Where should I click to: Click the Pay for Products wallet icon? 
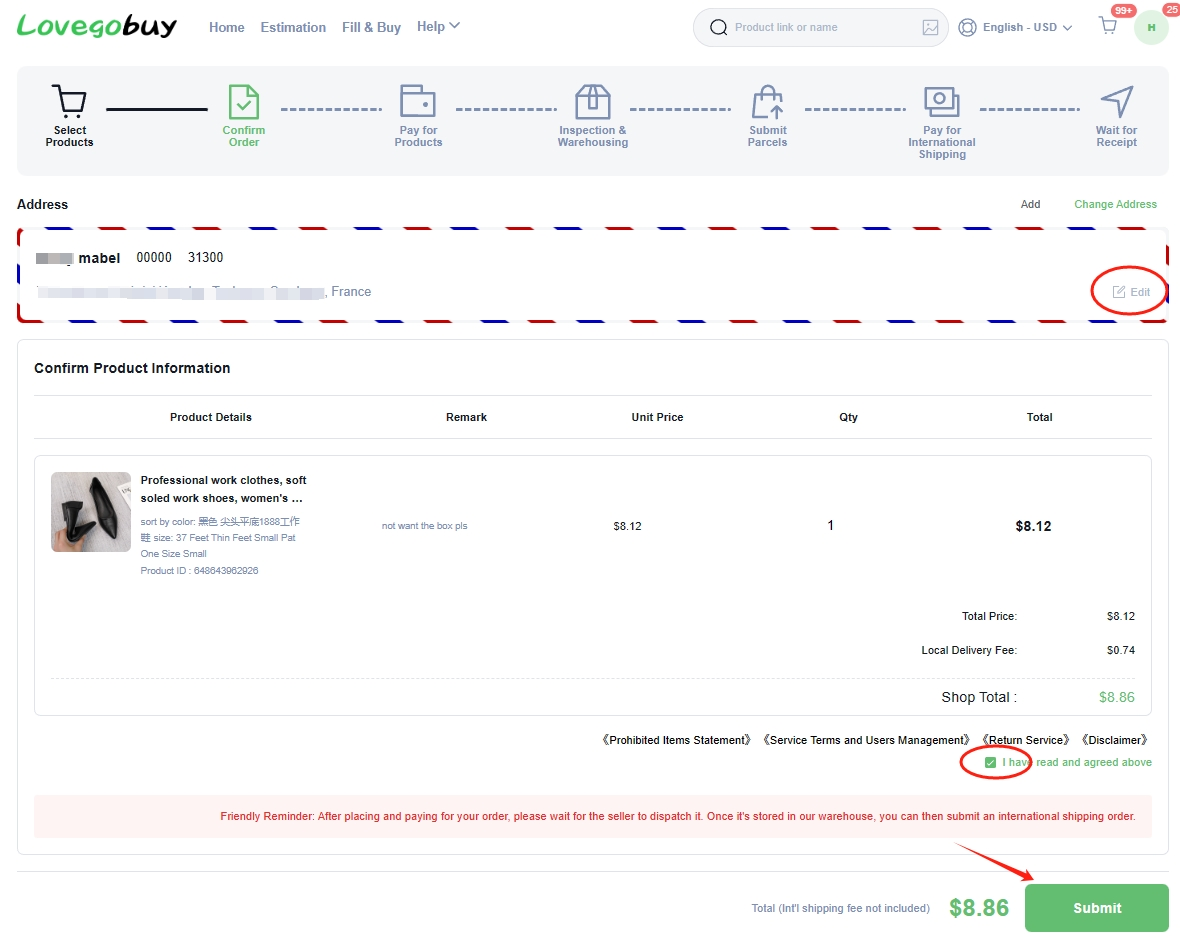418,101
